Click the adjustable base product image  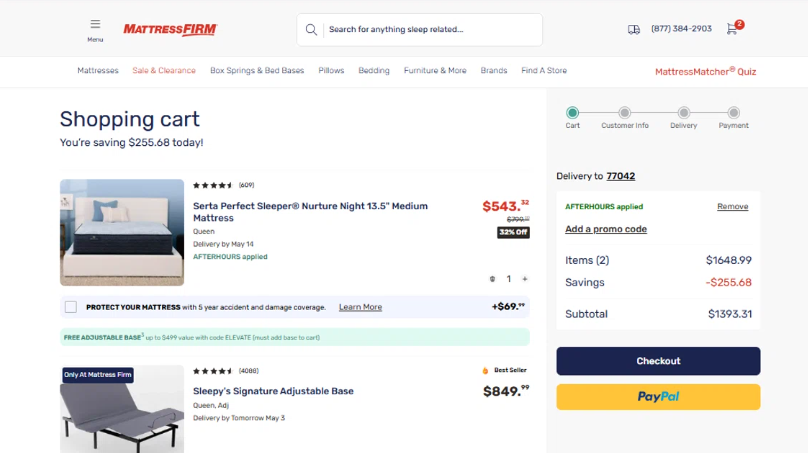[x=122, y=409]
